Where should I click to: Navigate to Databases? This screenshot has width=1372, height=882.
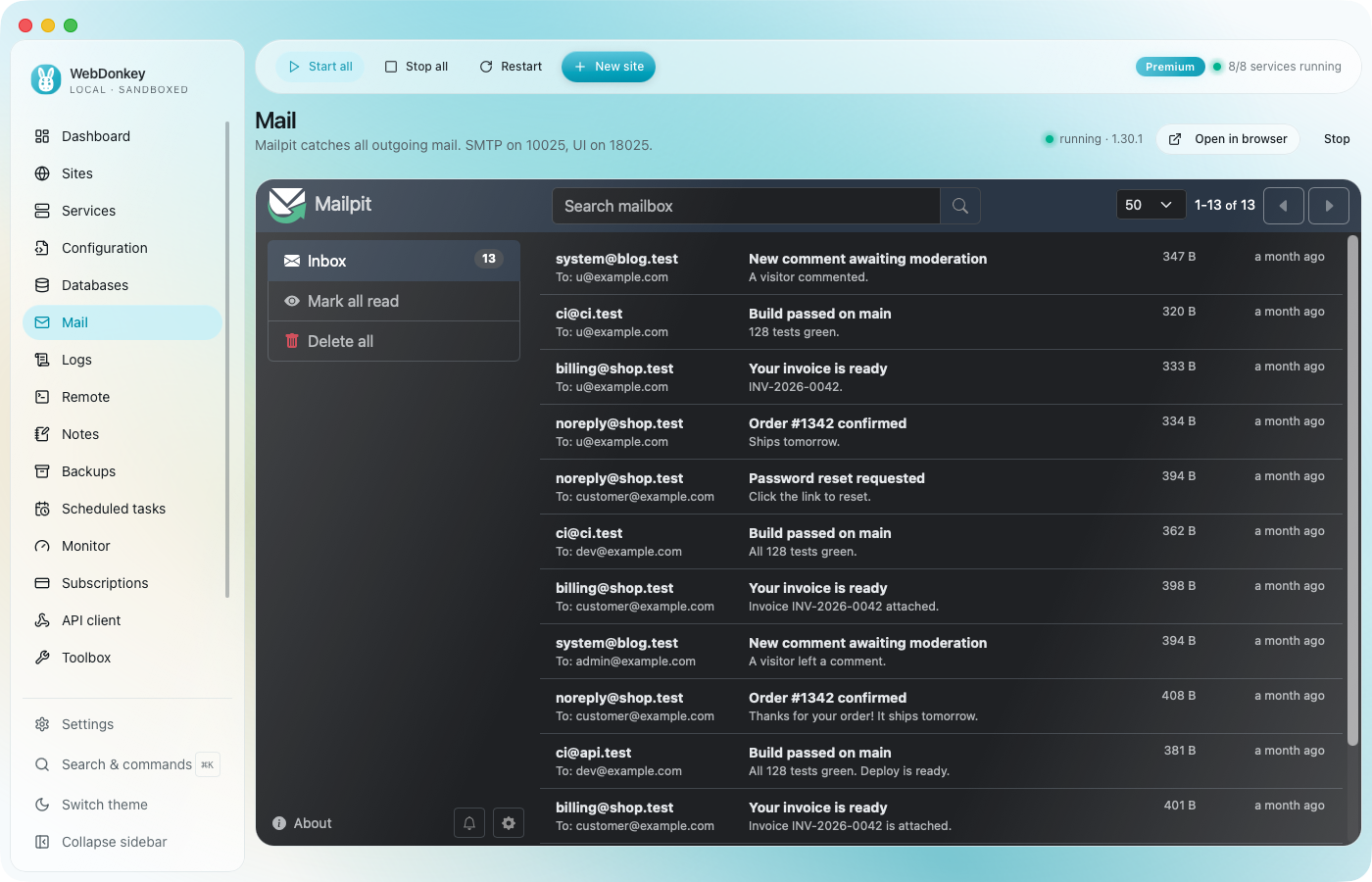[122, 285]
